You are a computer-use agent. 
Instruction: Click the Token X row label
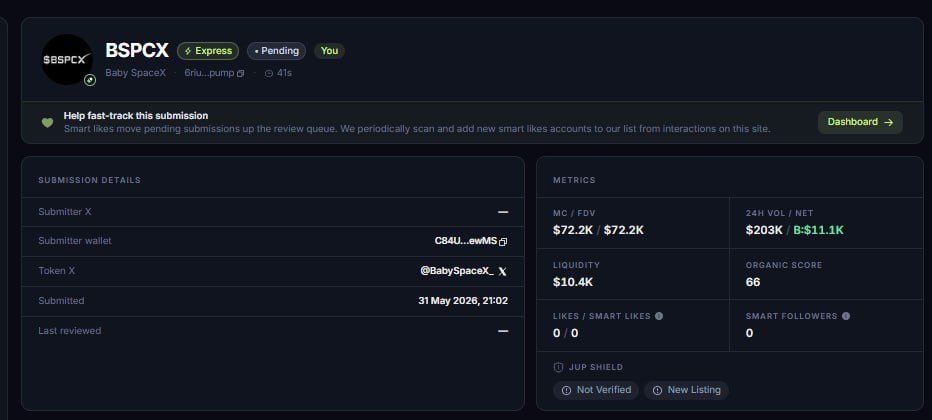[56, 271]
